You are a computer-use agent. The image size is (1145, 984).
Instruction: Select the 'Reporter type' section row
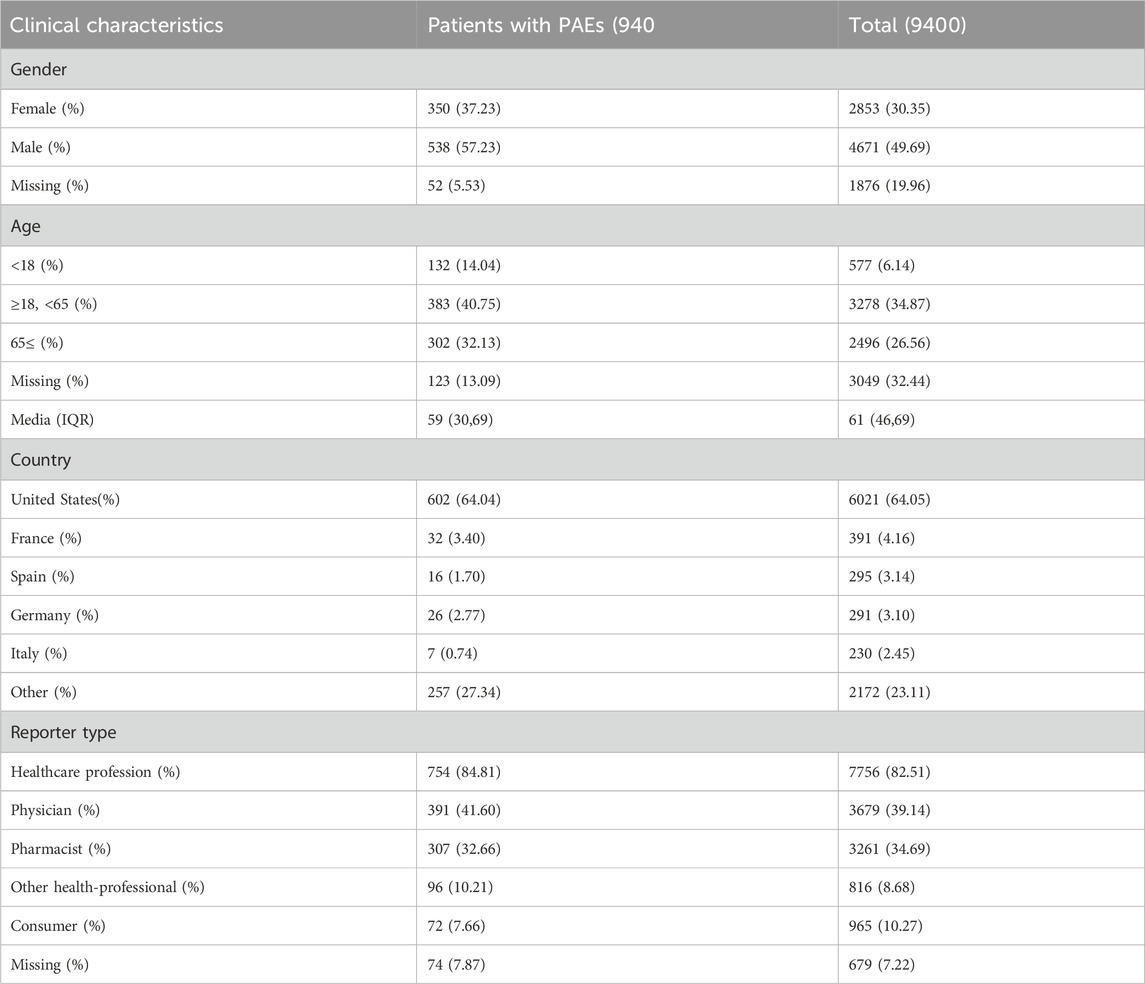(572, 732)
